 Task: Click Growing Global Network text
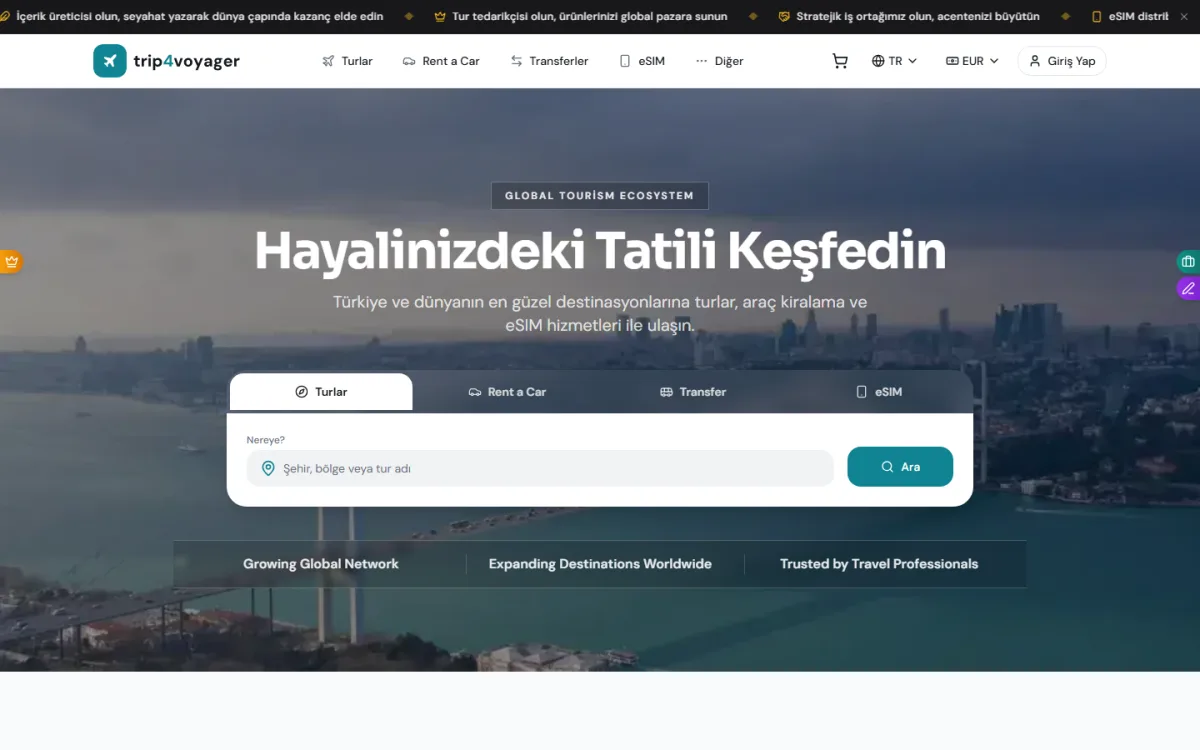(321, 564)
